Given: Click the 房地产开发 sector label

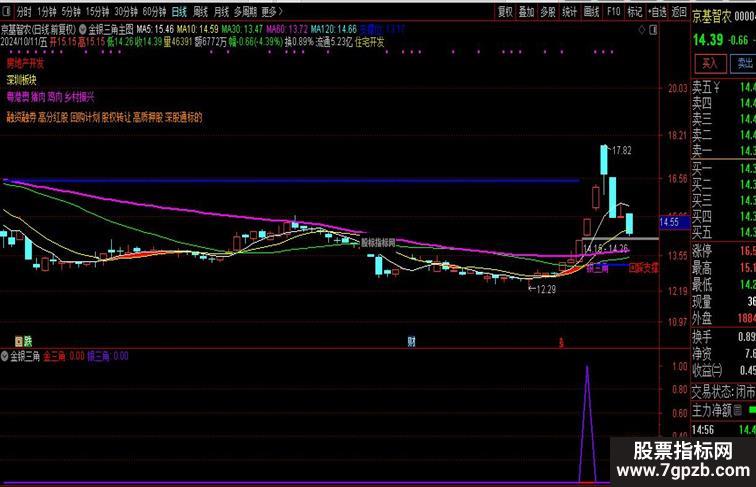Looking at the screenshot, I should pyautogui.click(x=25, y=63).
